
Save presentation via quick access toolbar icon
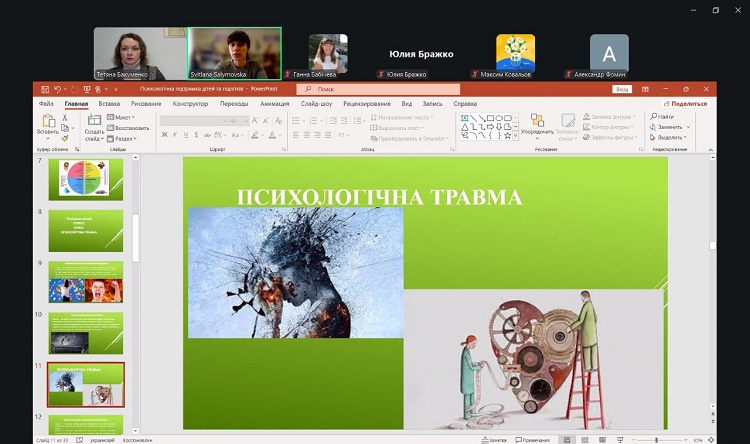point(45,89)
